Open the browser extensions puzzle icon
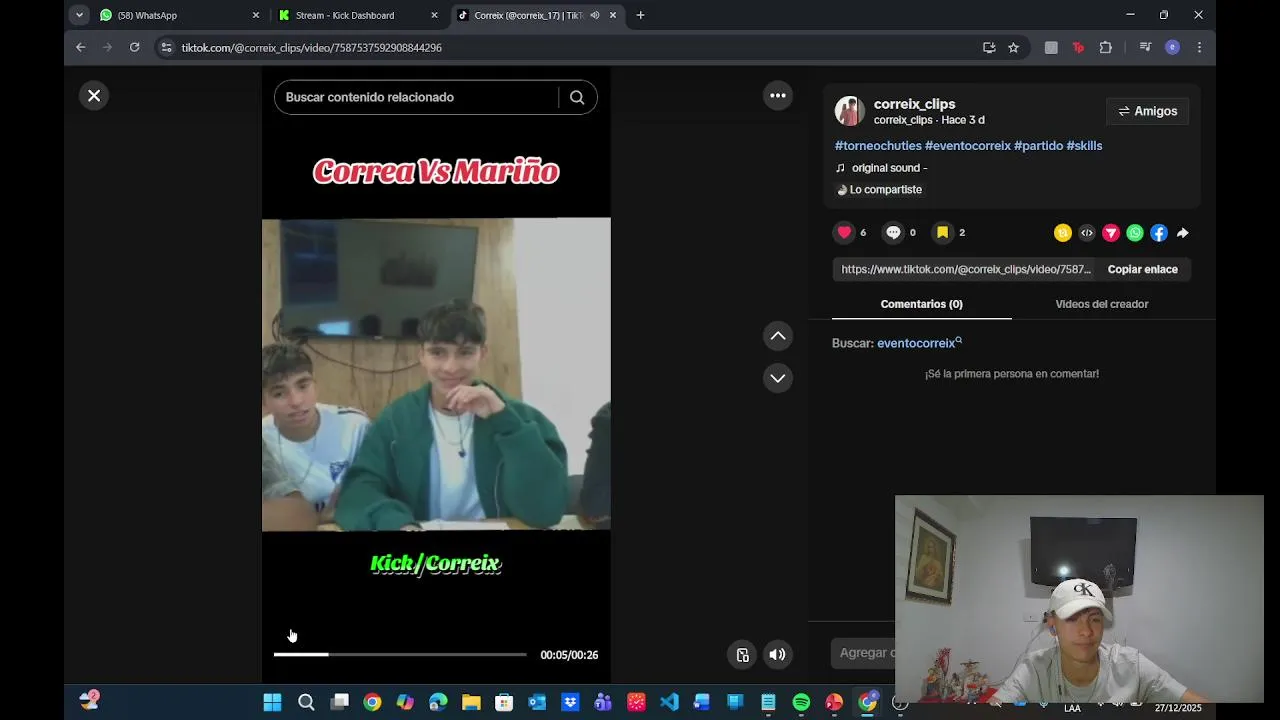1280x720 pixels. [1105, 47]
